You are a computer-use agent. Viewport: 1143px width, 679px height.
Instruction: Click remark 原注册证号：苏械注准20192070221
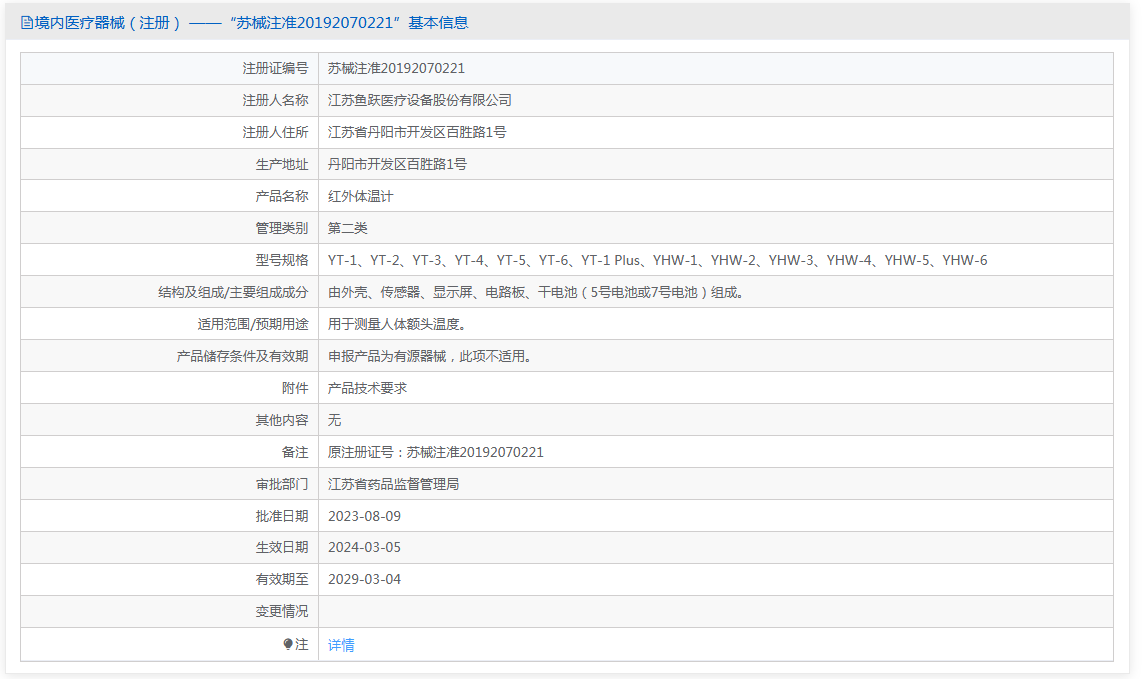(436, 452)
